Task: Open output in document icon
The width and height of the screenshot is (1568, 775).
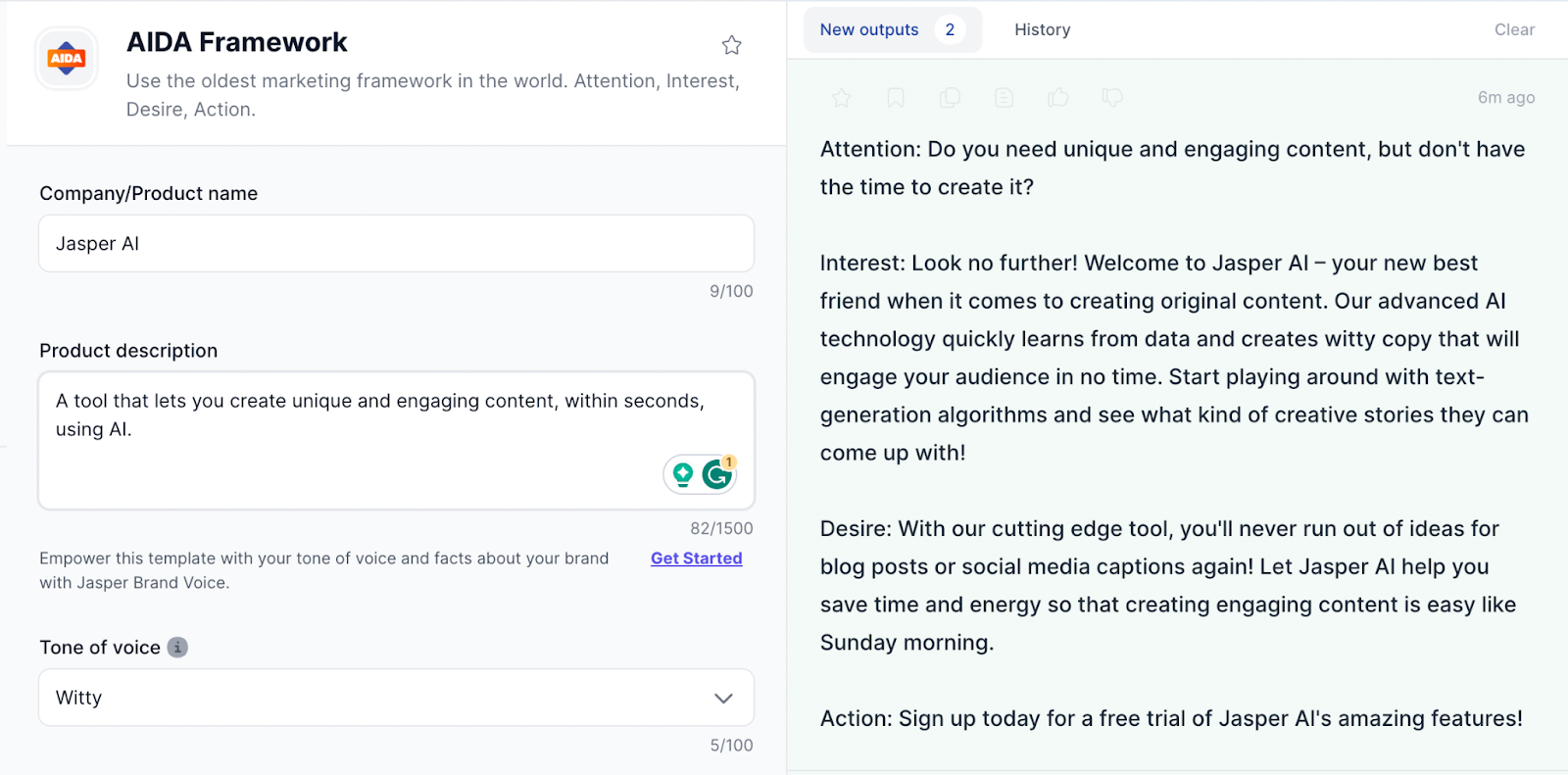Action: [x=1004, y=98]
